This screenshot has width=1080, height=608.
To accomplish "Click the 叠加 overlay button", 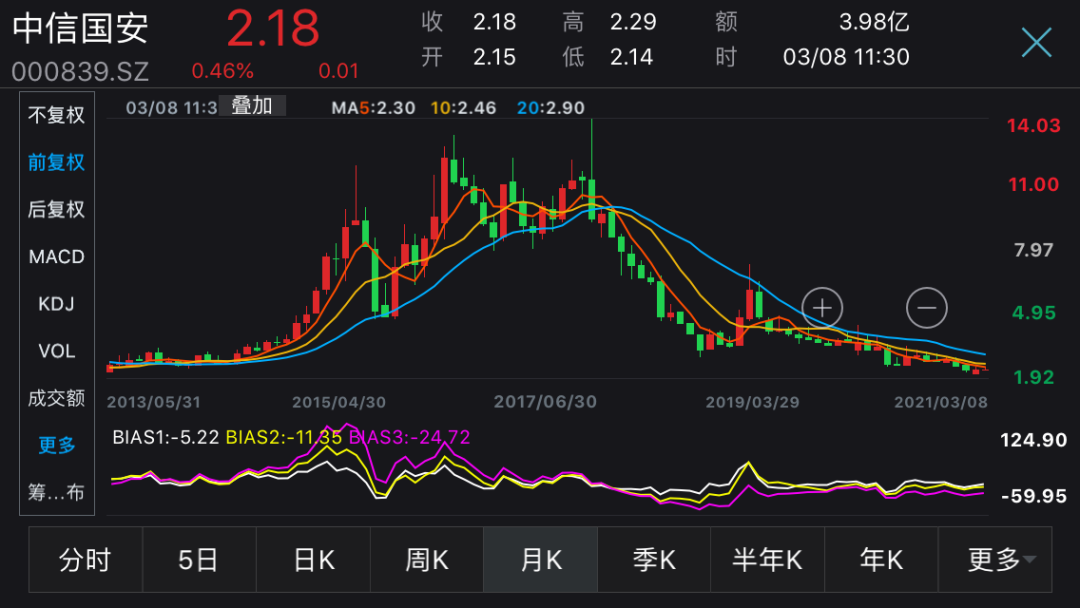I will [252, 106].
